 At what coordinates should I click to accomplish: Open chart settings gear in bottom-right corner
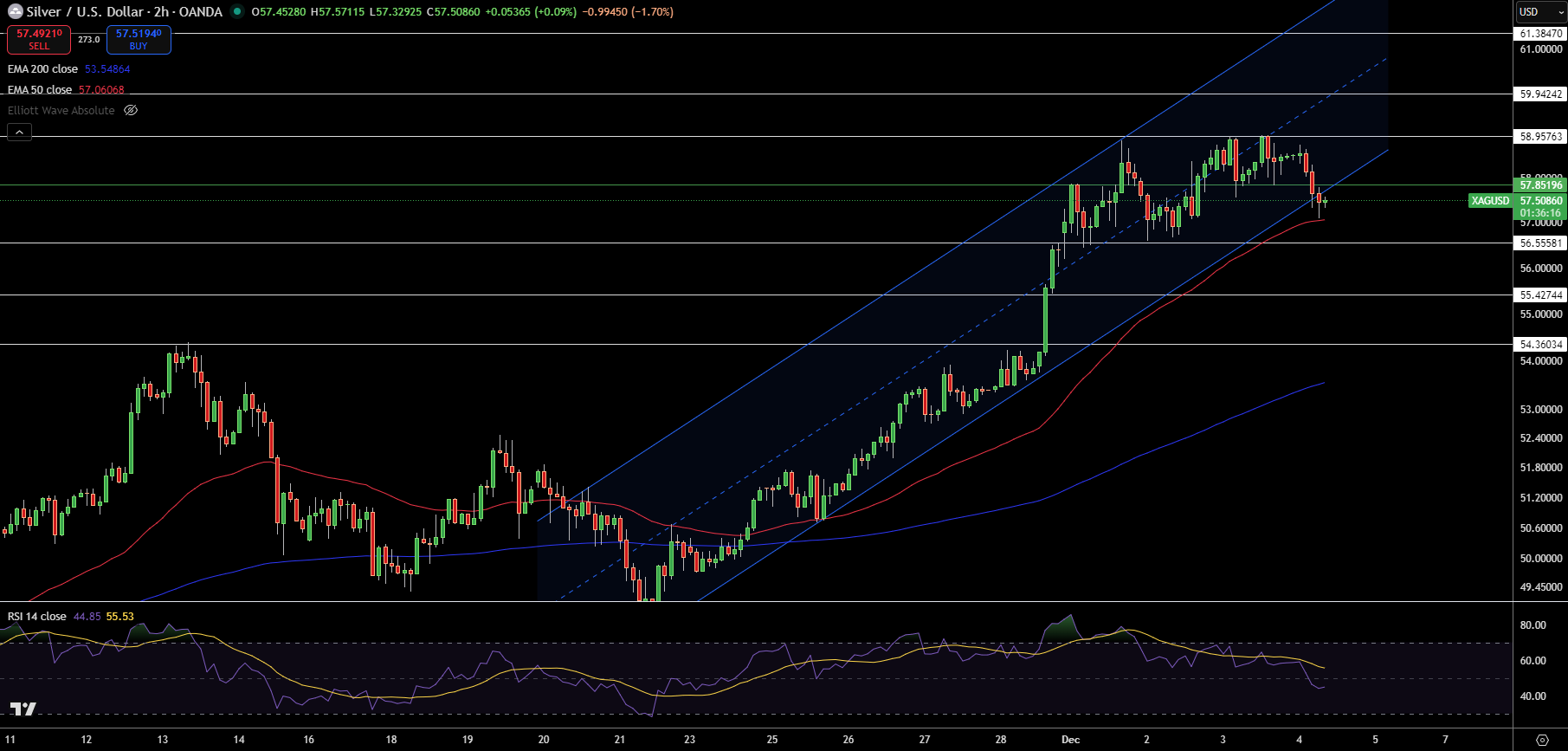[x=1541, y=740]
